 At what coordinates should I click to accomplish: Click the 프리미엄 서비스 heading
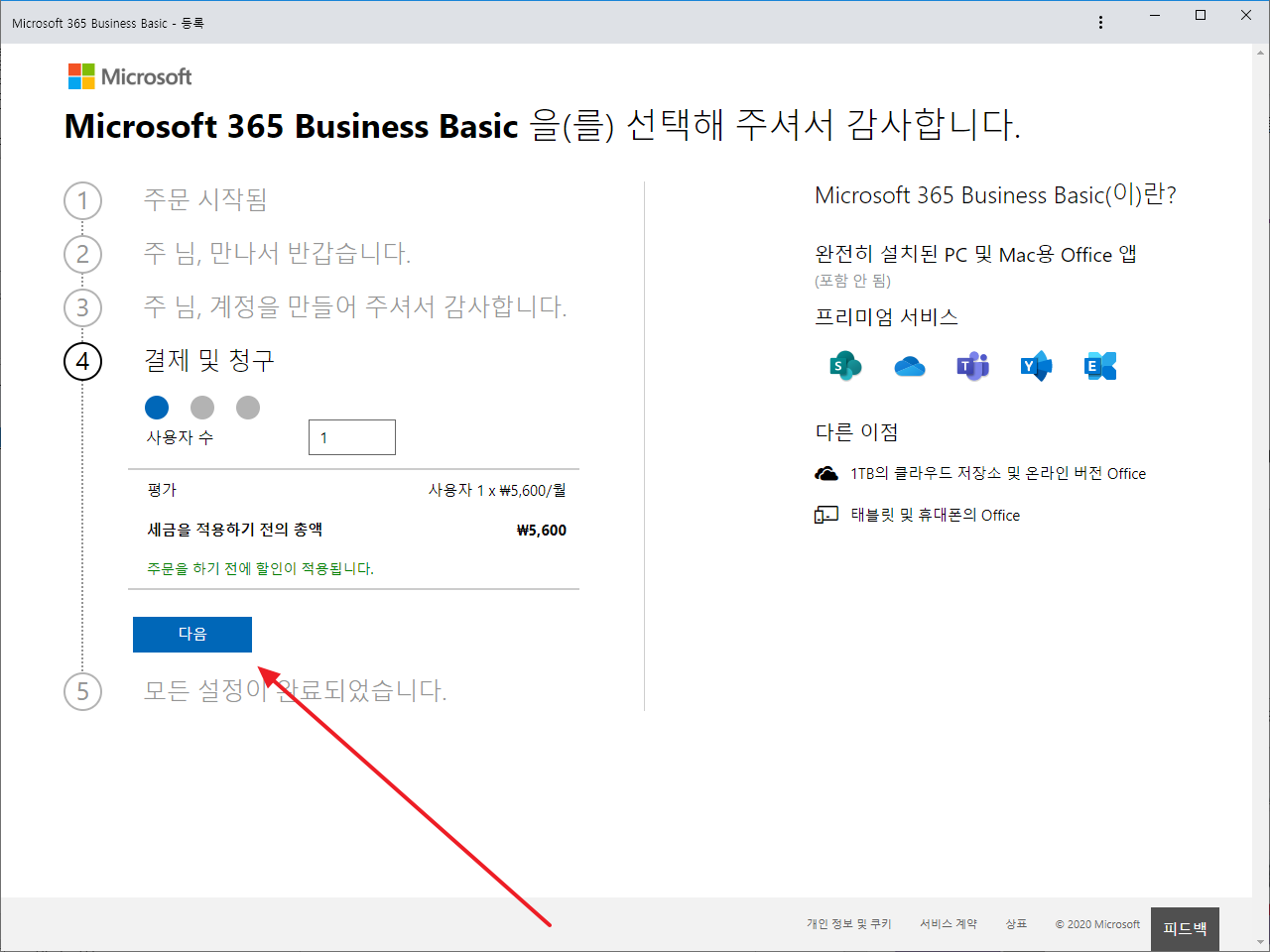[x=886, y=317]
